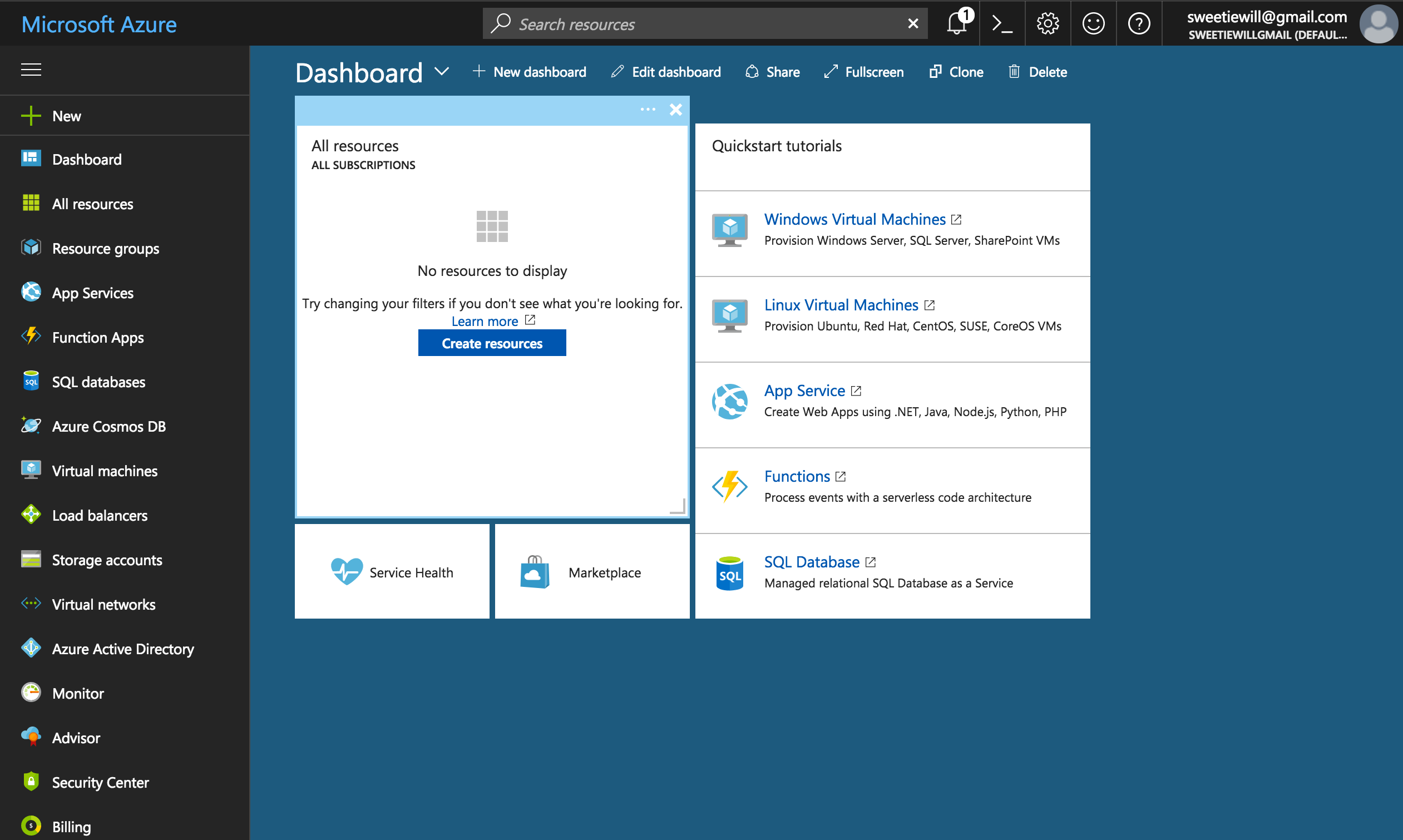Click the Functions lightning icon in tutorials
This screenshot has height=840, width=1403.
tap(729, 487)
